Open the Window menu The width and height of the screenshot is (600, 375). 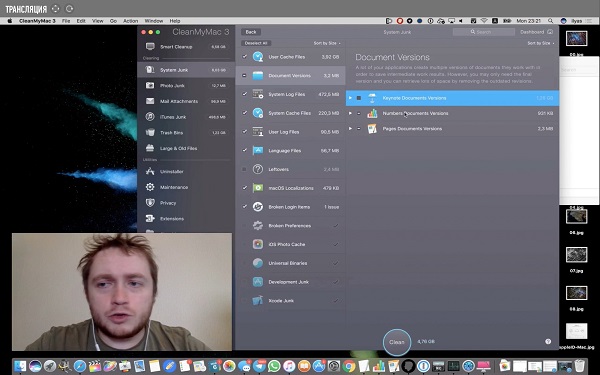coord(154,21)
